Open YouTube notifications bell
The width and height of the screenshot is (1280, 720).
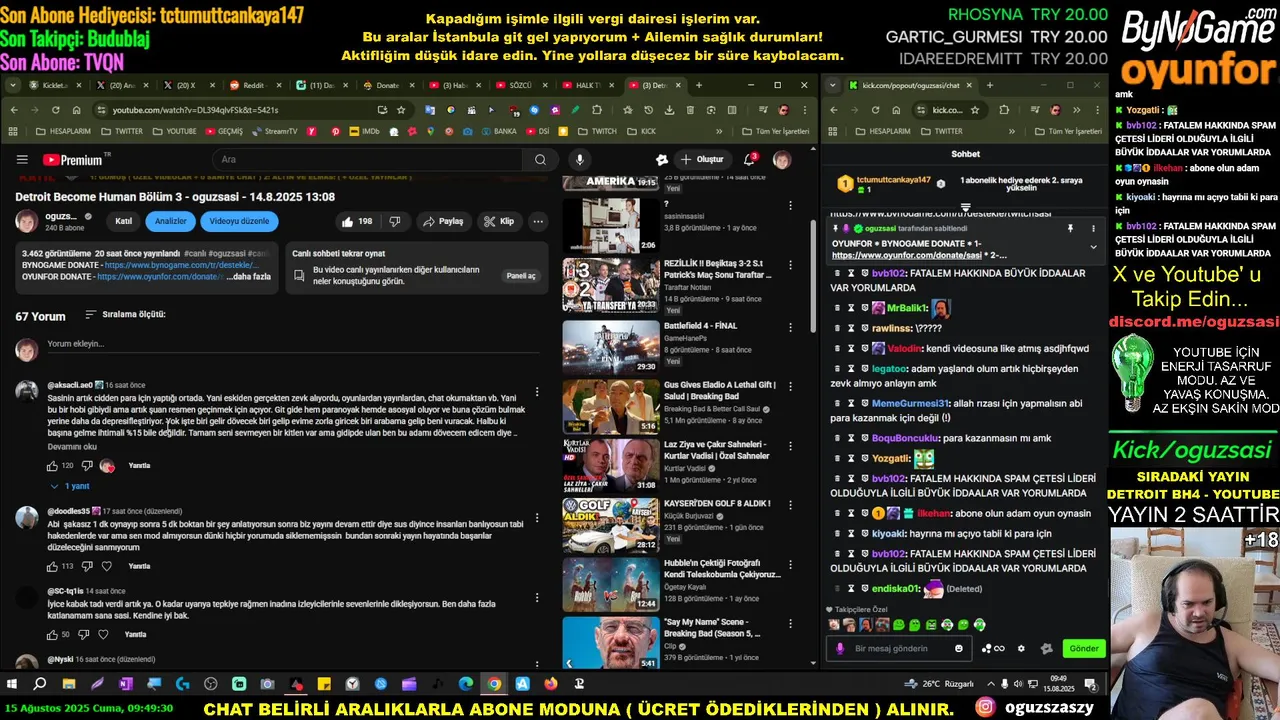tap(749, 159)
